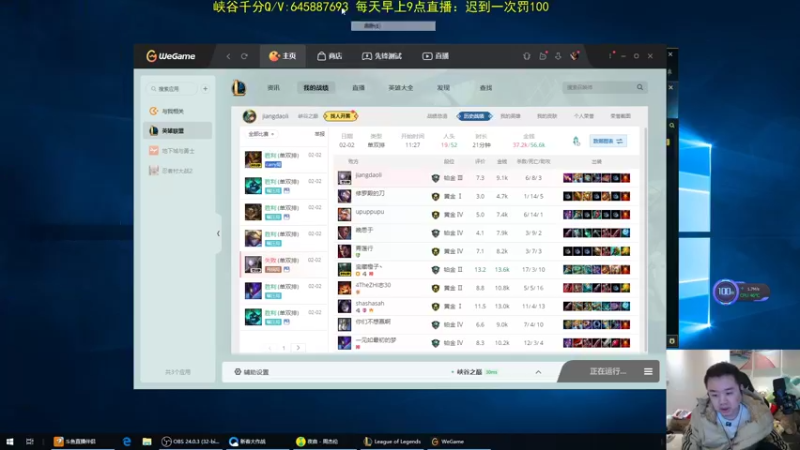
Task: Click item icons in jiangdaoli row
Action: [596, 178]
